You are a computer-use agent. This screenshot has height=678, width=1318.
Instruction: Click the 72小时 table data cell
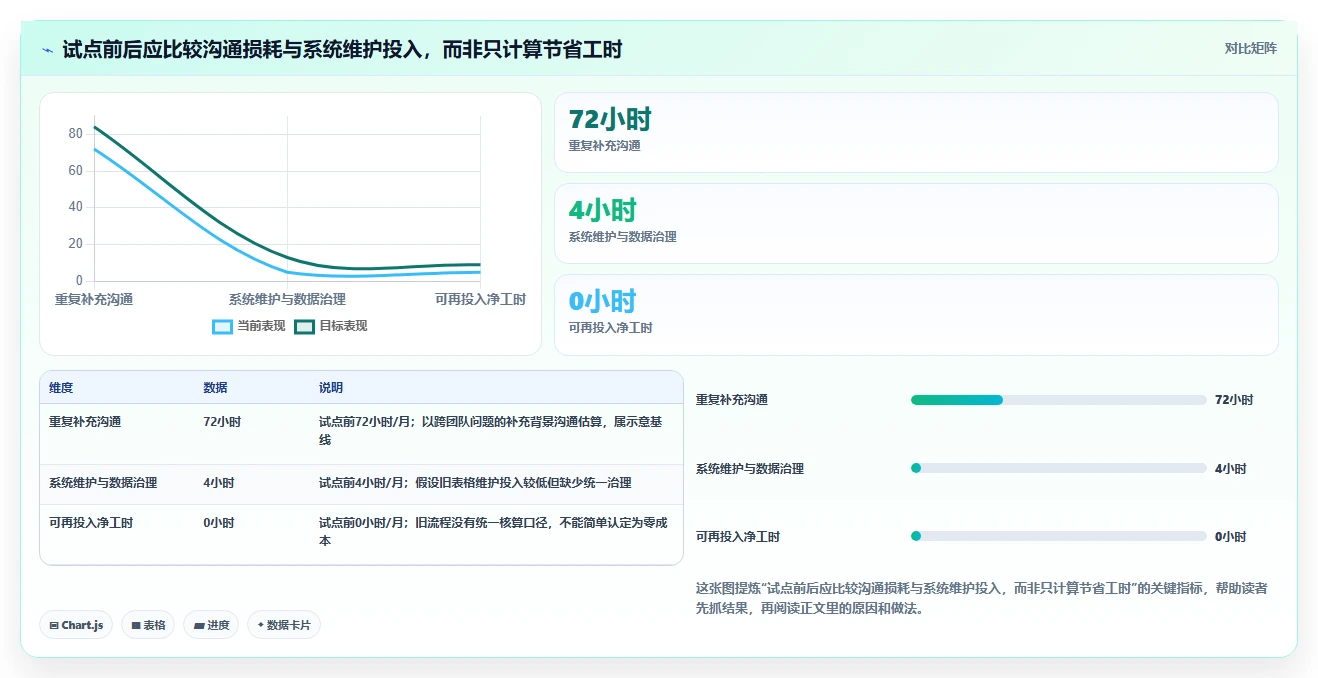(222, 422)
